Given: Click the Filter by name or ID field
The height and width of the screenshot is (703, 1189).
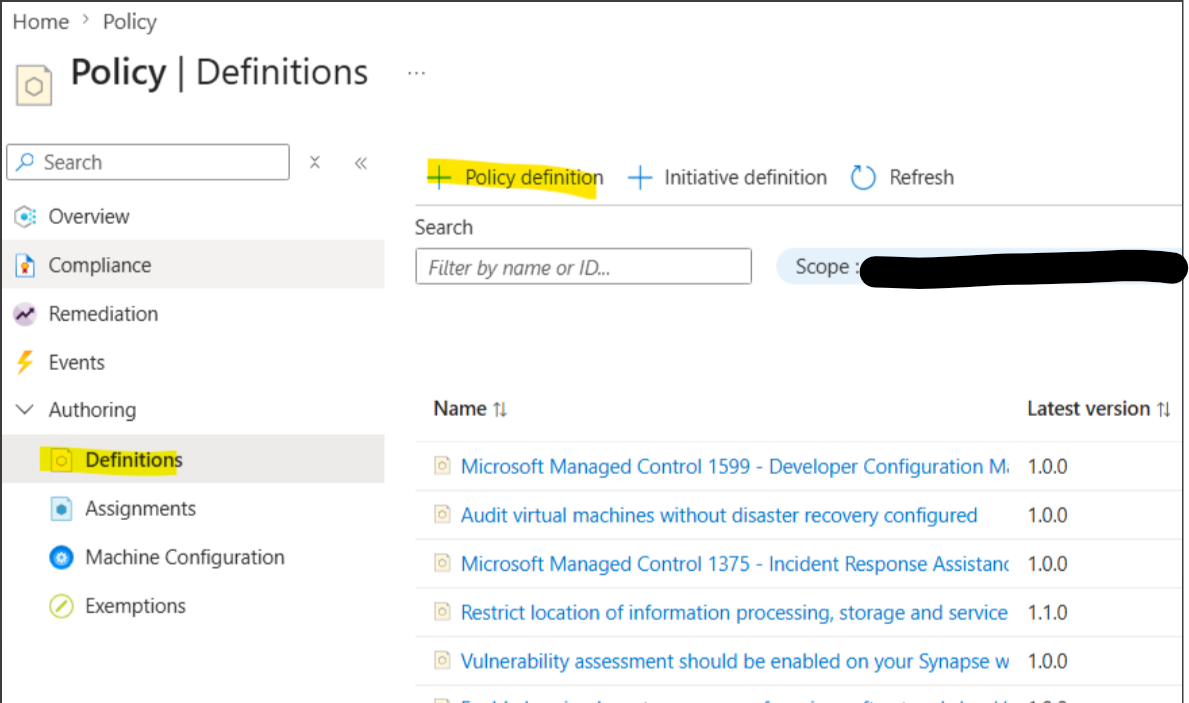Looking at the screenshot, I should pos(583,267).
